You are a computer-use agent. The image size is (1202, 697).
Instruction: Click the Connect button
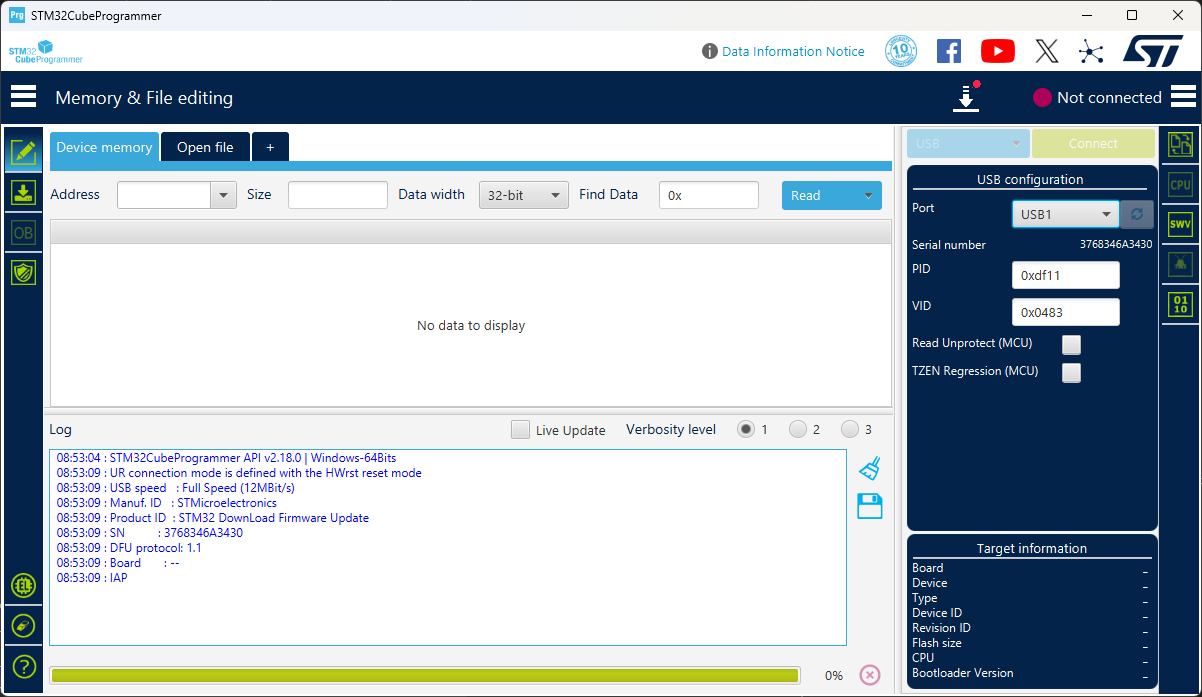pyautogui.click(x=1093, y=143)
